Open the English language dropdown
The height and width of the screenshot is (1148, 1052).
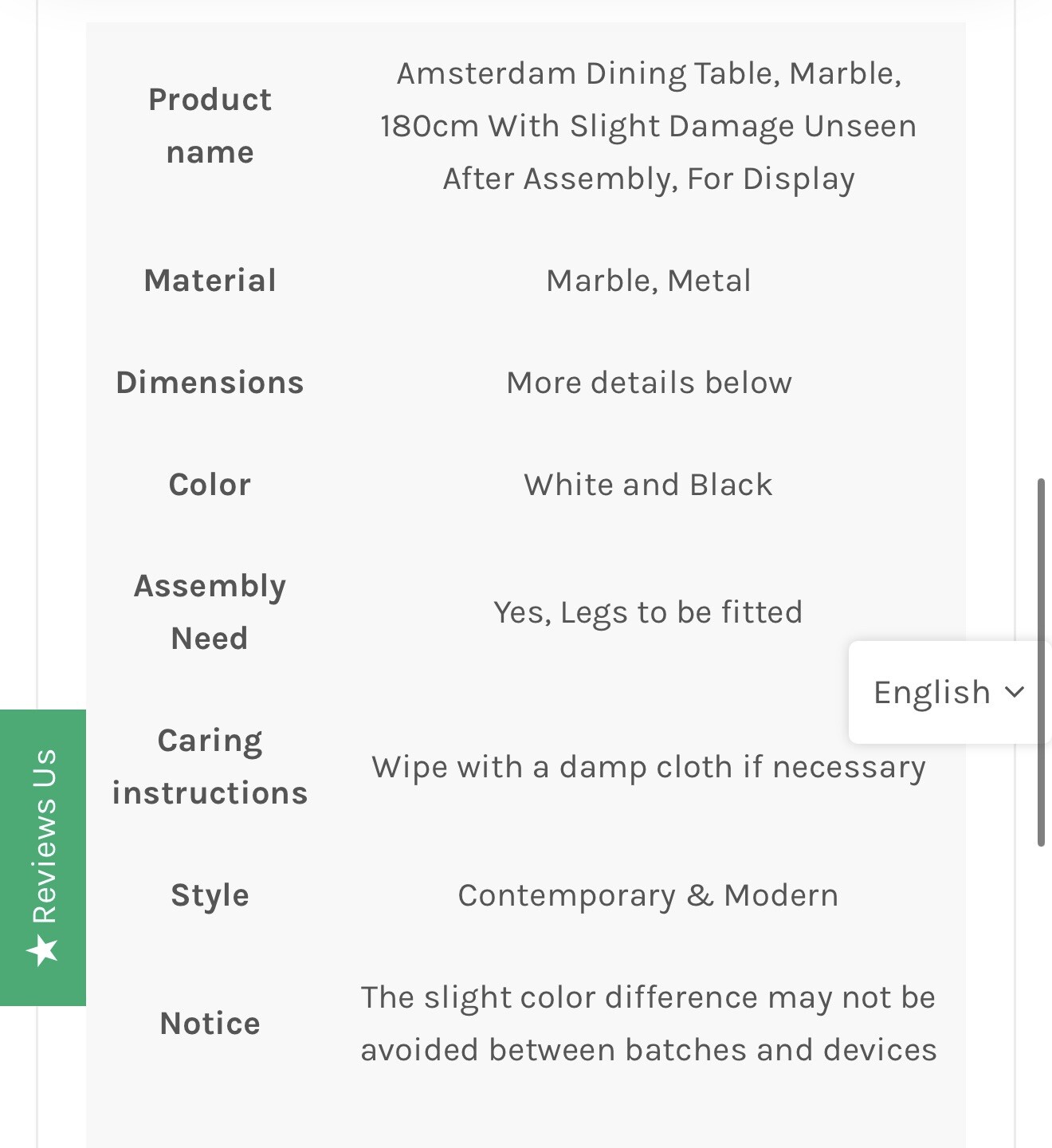click(x=932, y=692)
